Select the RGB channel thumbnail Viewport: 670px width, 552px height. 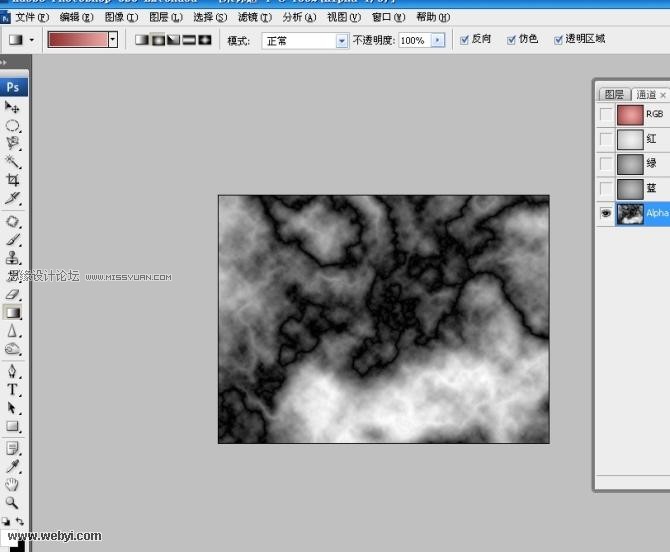[x=630, y=115]
